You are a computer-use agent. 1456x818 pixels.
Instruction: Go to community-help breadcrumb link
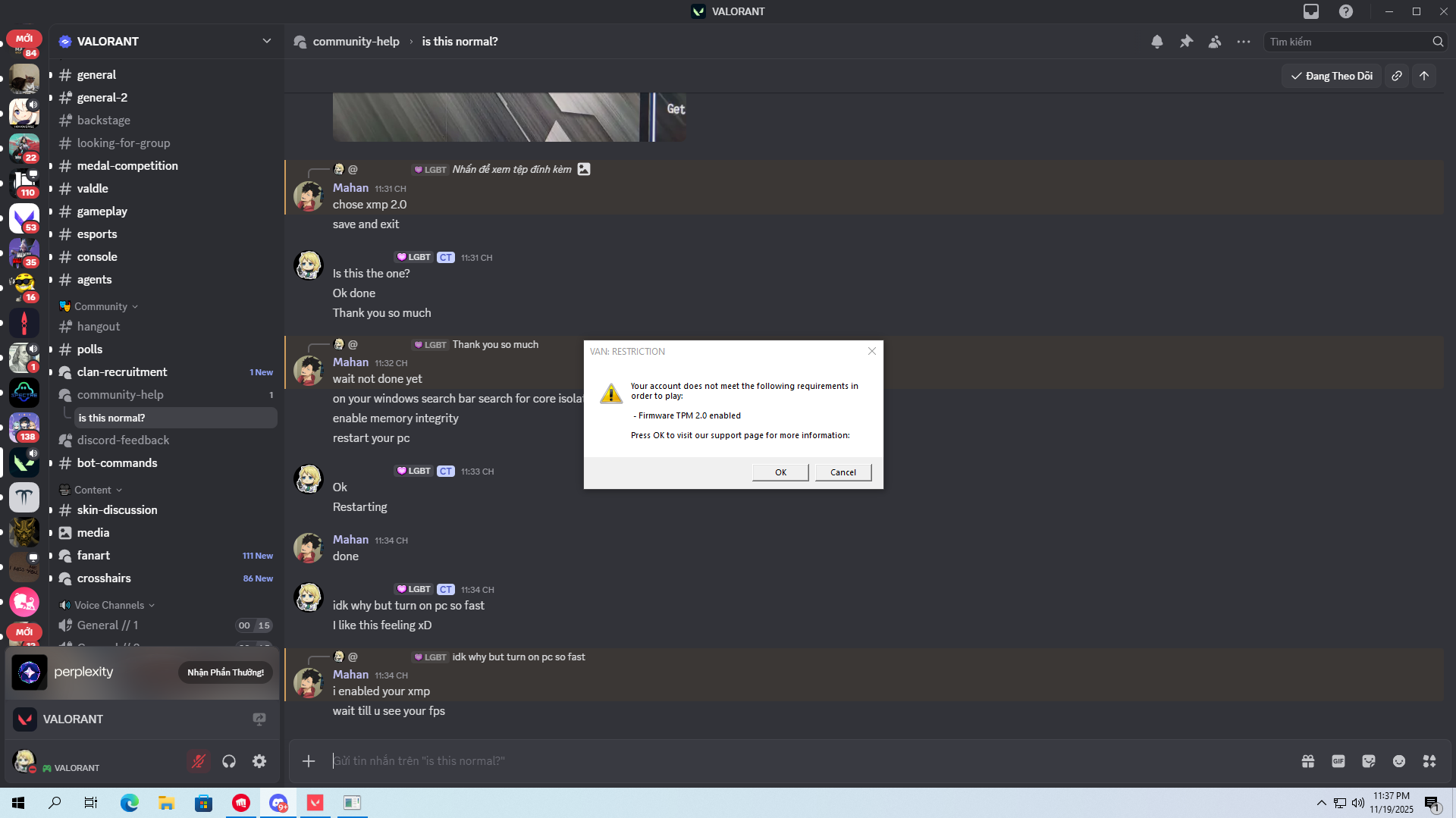[x=356, y=42]
